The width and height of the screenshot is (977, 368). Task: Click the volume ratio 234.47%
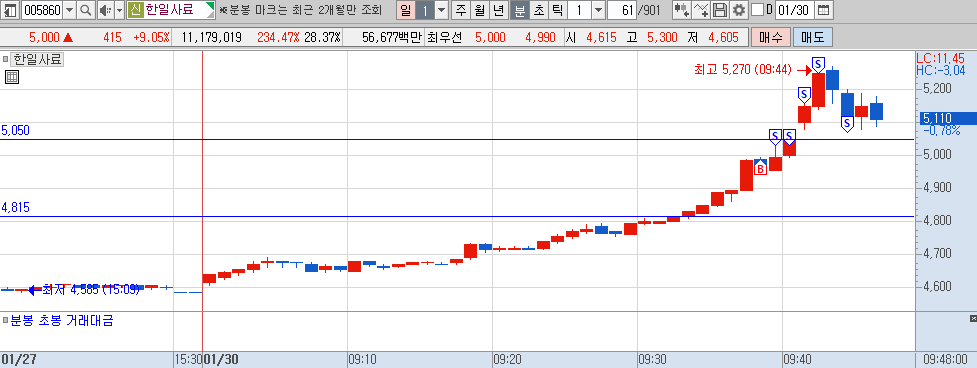click(x=279, y=38)
